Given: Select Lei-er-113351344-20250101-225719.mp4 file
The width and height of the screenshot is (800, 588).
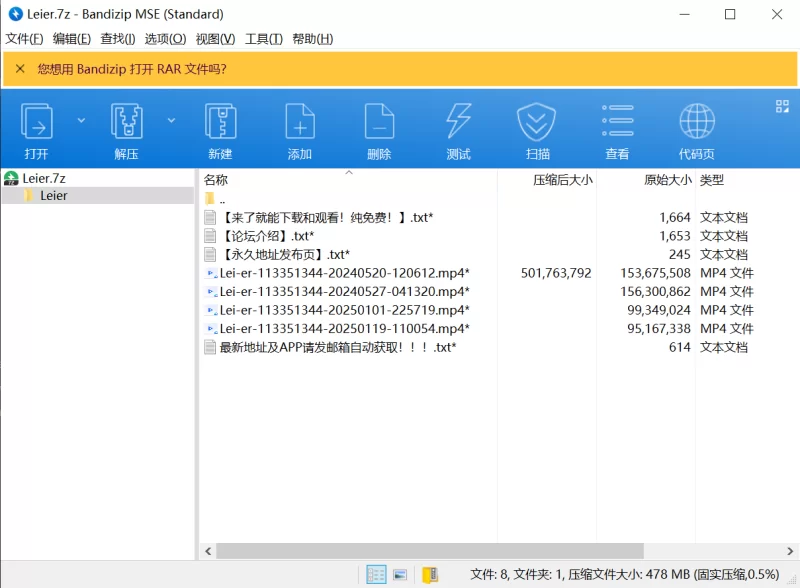Looking at the screenshot, I should coord(344,310).
